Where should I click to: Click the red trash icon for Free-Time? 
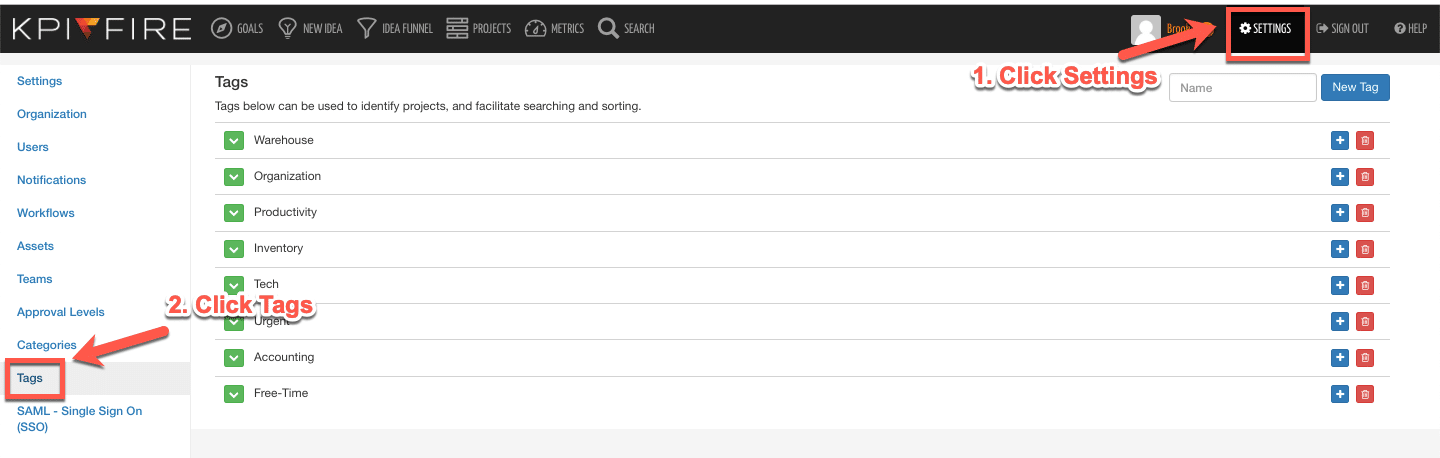point(1365,394)
